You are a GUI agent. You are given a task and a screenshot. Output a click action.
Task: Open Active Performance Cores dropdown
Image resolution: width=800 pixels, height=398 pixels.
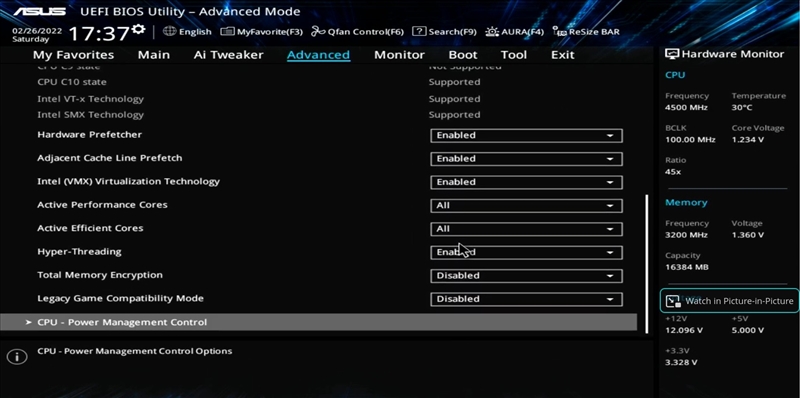526,206
